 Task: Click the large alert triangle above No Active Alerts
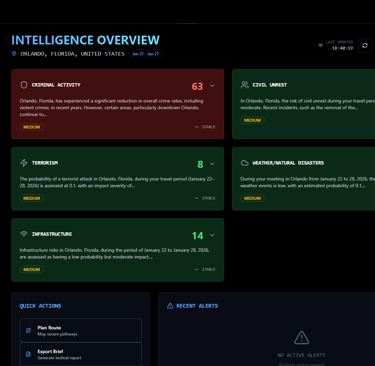[301, 338]
